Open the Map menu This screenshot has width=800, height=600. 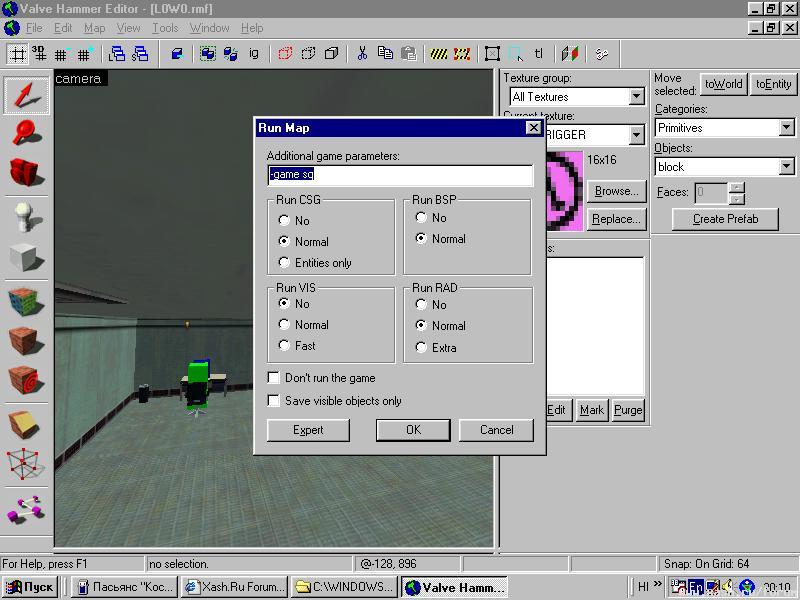click(94, 28)
